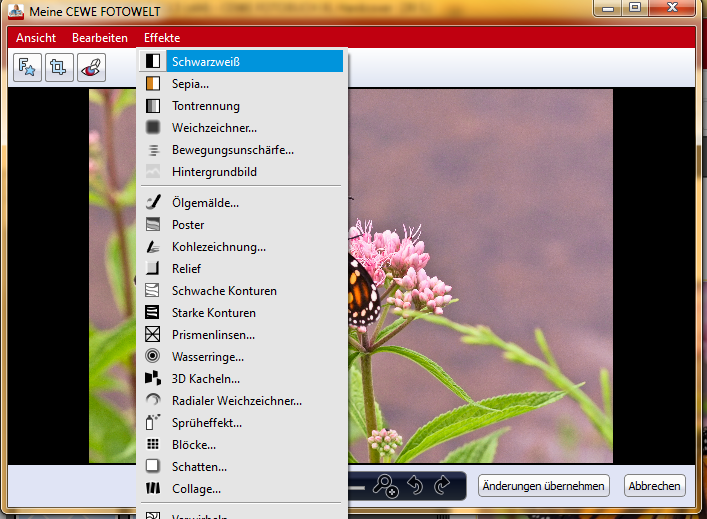707x519 pixels.
Task: Rotate image left with counterclockwise arrow
Action: pos(415,486)
